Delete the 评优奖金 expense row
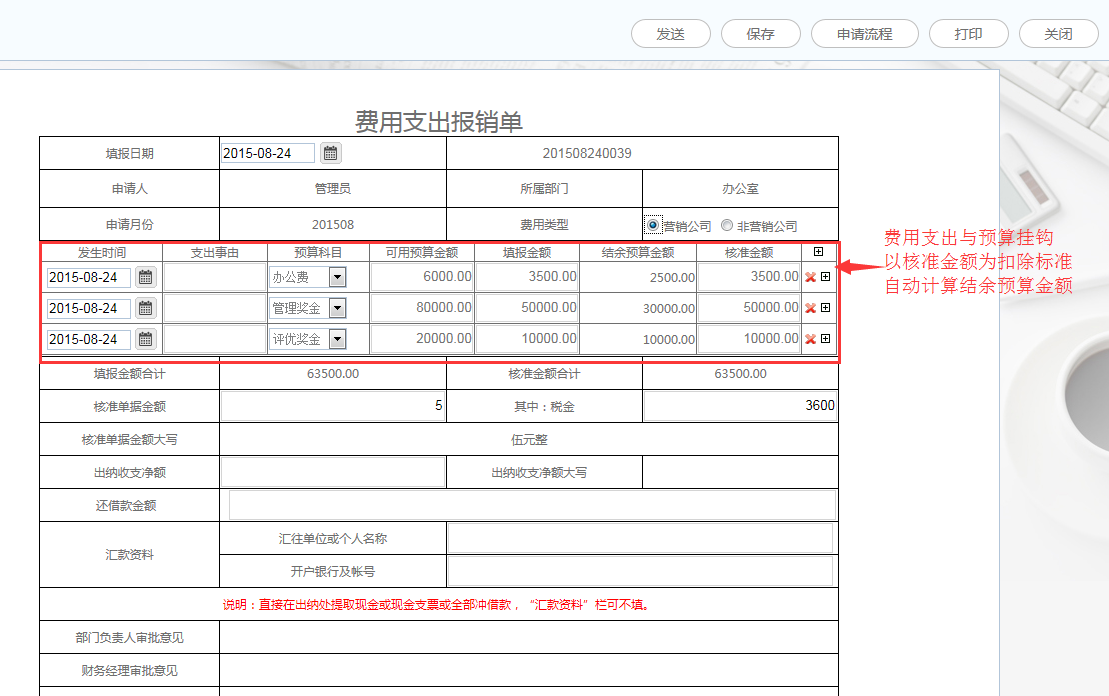Image resolution: width=1109 pixels, height=696 pixels. click(810, 339)
